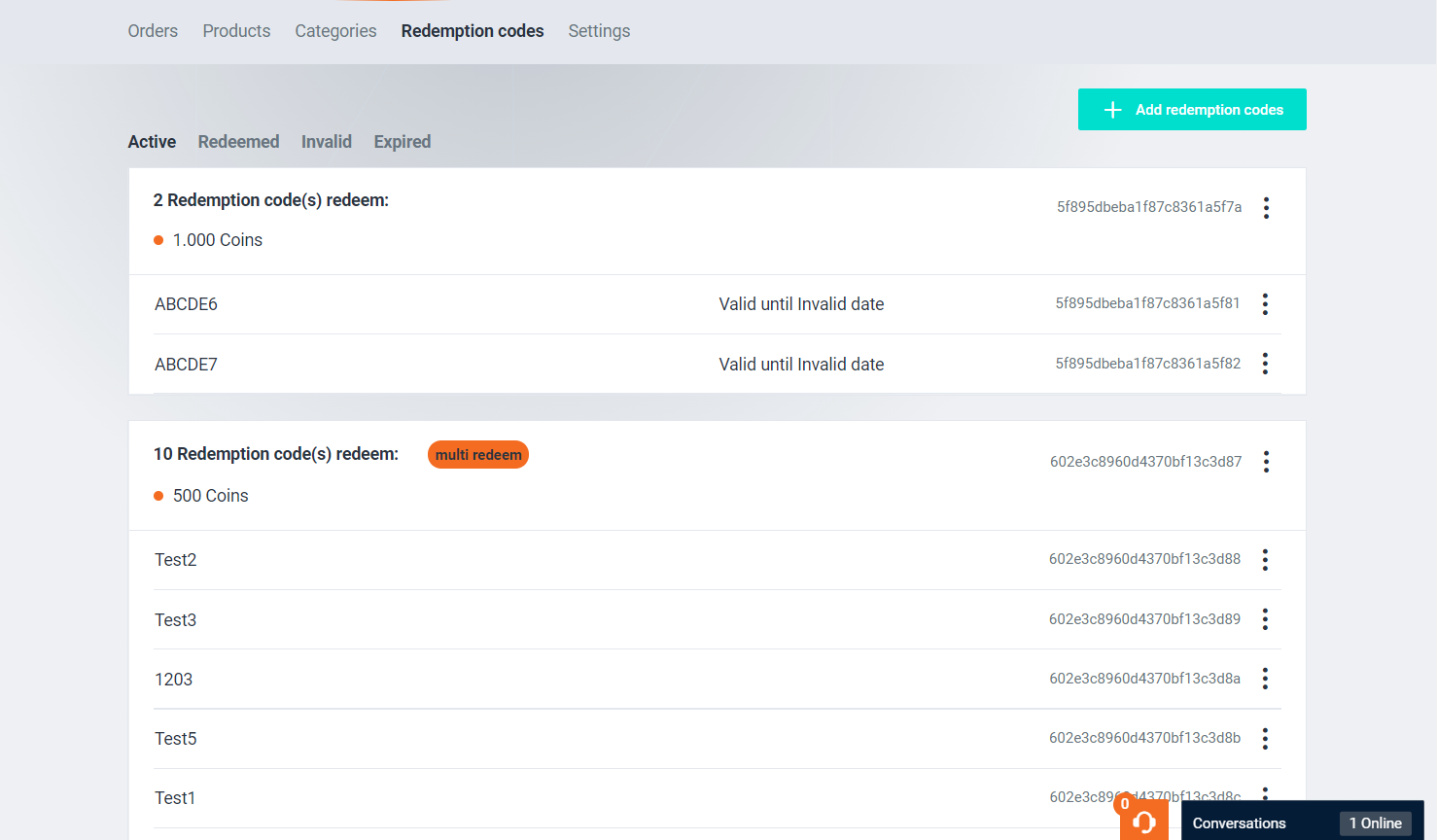
Task: Open the Settings page
Action: 599,31
